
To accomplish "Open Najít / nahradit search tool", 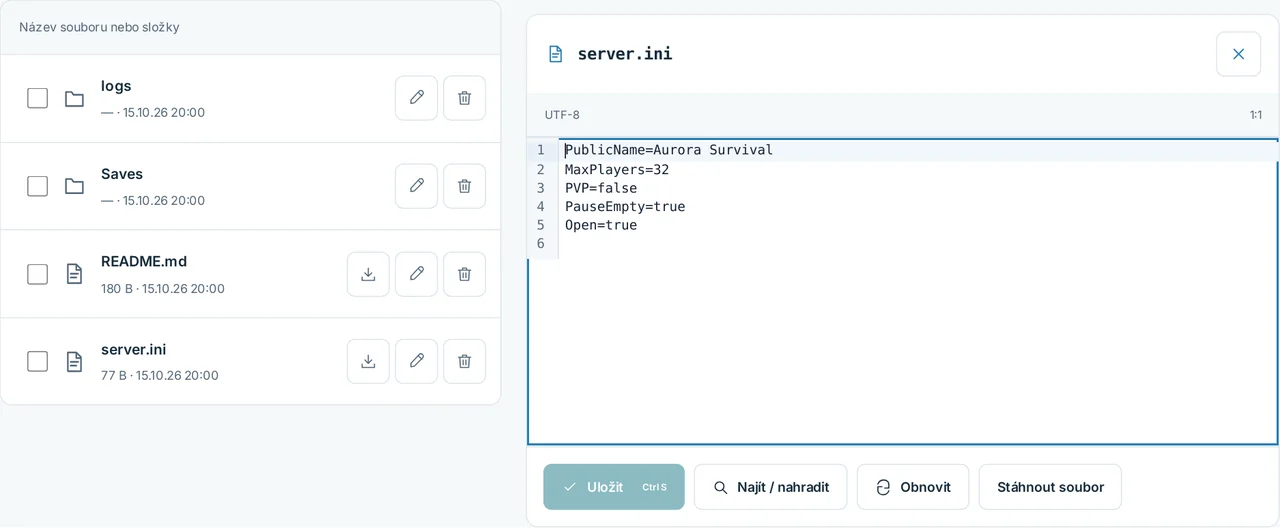I will pyautogui.click(x=770, y=487).
